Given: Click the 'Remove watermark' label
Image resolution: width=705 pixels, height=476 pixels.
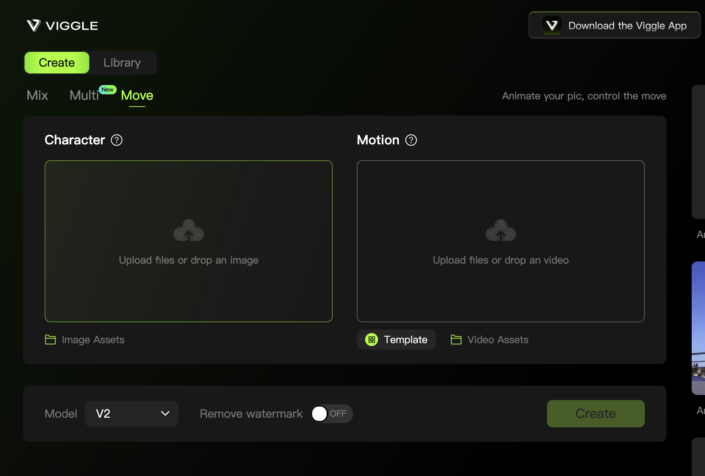Looking at the screenshot, I should pyautogui.click(x=251, y=414).
